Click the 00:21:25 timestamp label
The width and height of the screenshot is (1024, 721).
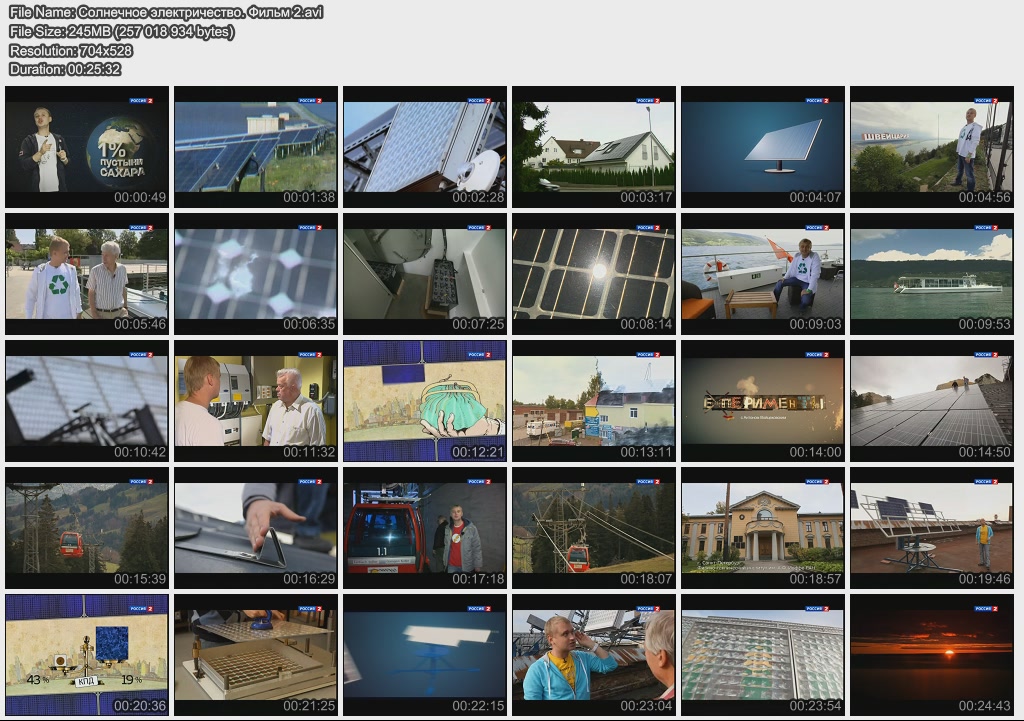click(309, 706)
